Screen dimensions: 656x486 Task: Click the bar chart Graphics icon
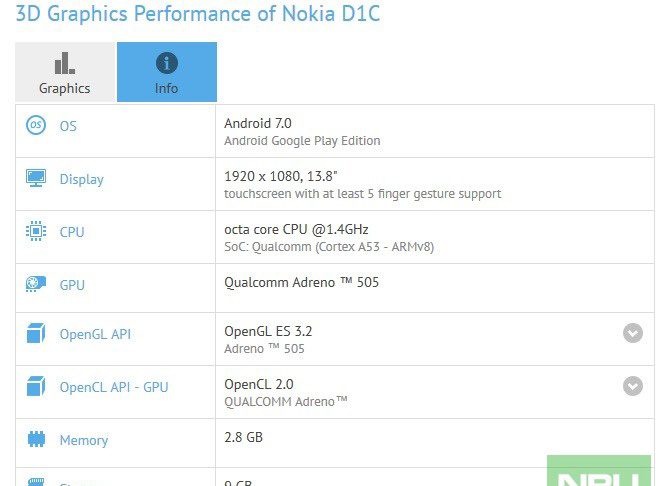pyautogui.click(x=65, y=64)
